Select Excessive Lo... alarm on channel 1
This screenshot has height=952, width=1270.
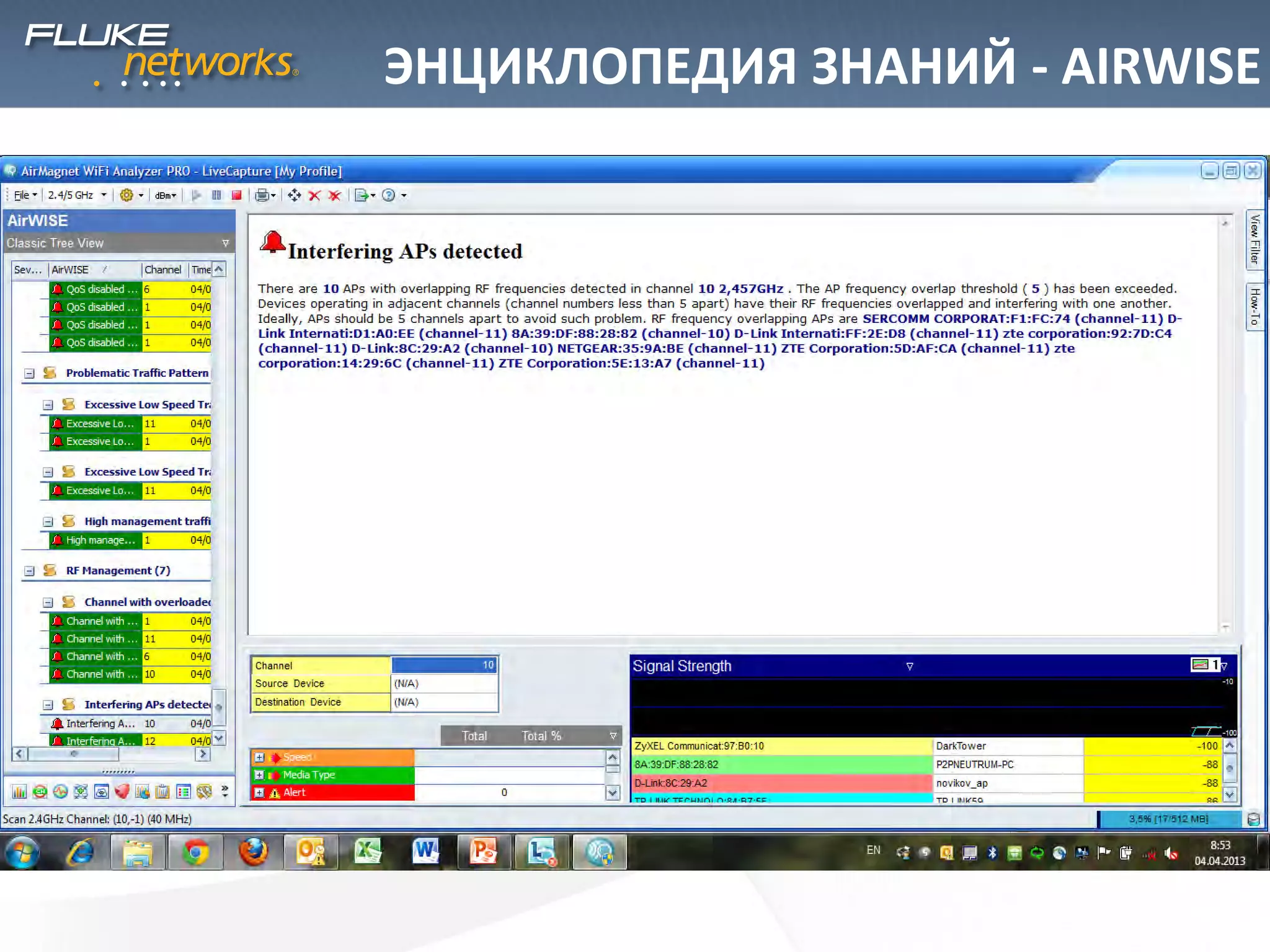tap(130, 442)
